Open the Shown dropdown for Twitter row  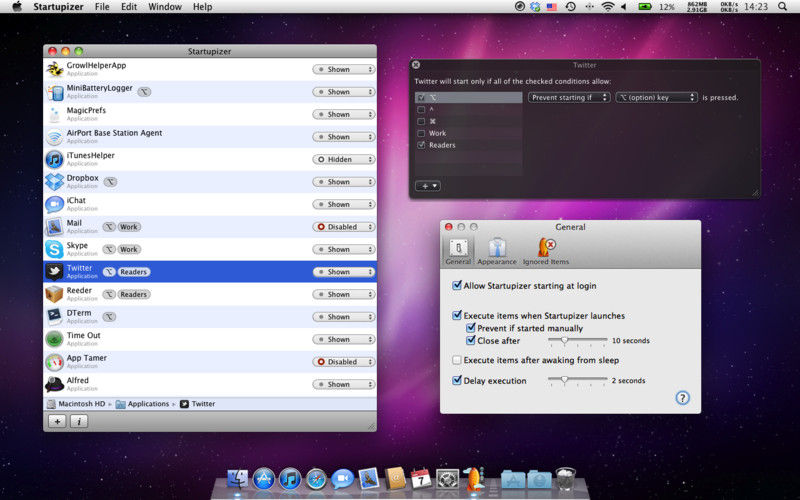click(344, 272)
